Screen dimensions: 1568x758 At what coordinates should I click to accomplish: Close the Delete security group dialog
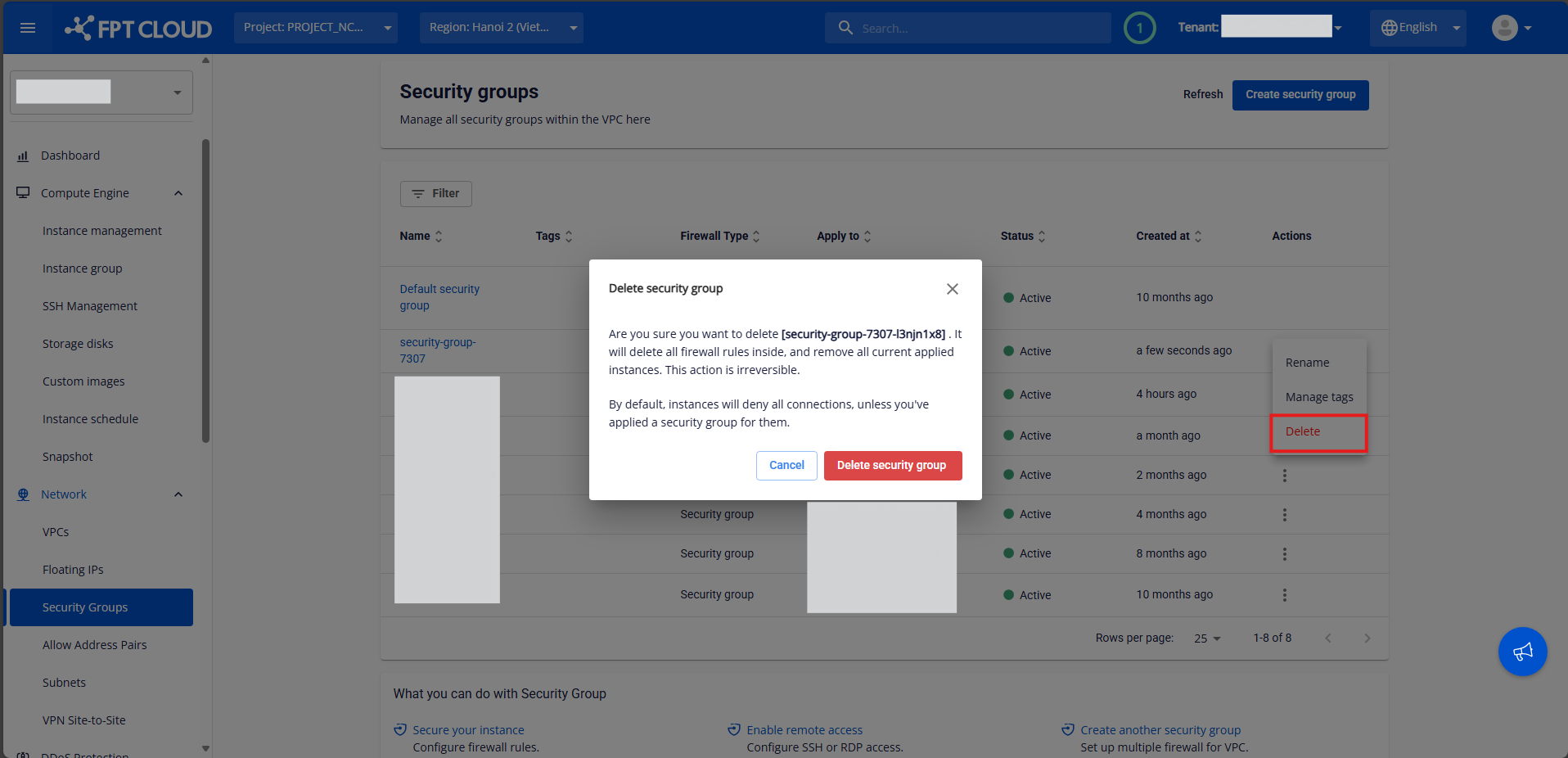[952, 289]
